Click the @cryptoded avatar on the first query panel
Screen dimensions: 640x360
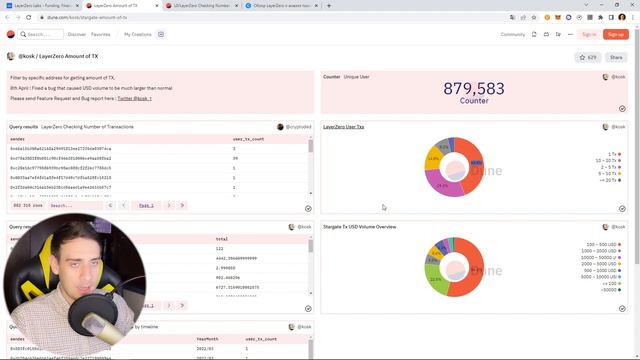(280, 127)
